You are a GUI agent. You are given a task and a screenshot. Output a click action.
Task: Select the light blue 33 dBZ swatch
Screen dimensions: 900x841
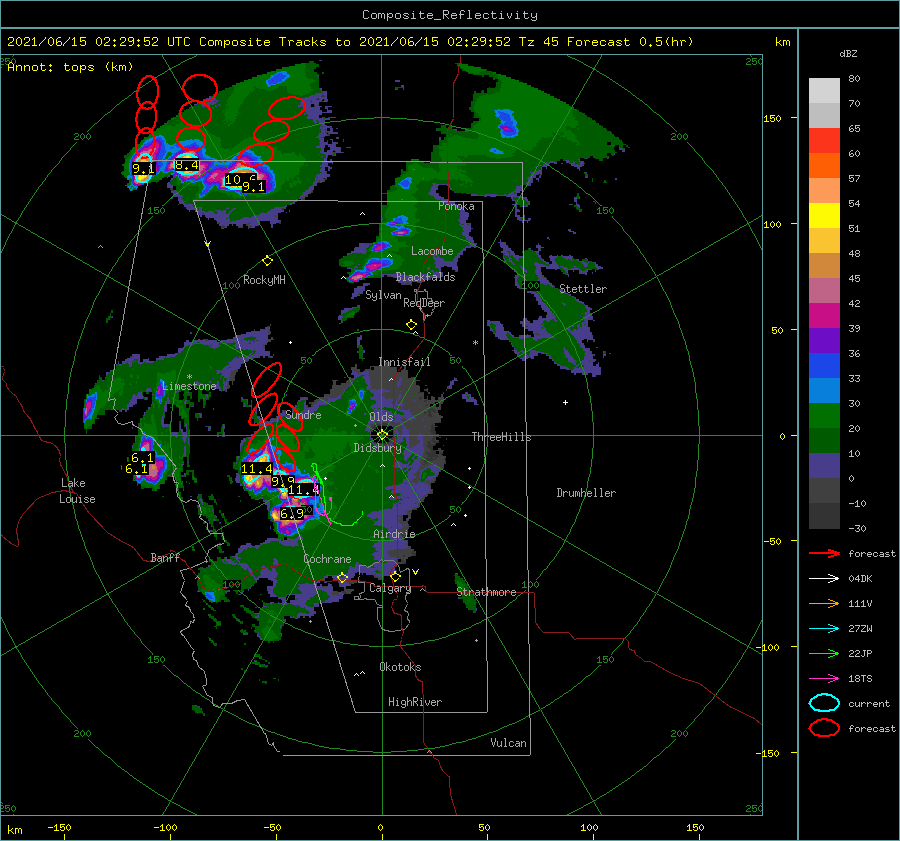click(824, 390)
